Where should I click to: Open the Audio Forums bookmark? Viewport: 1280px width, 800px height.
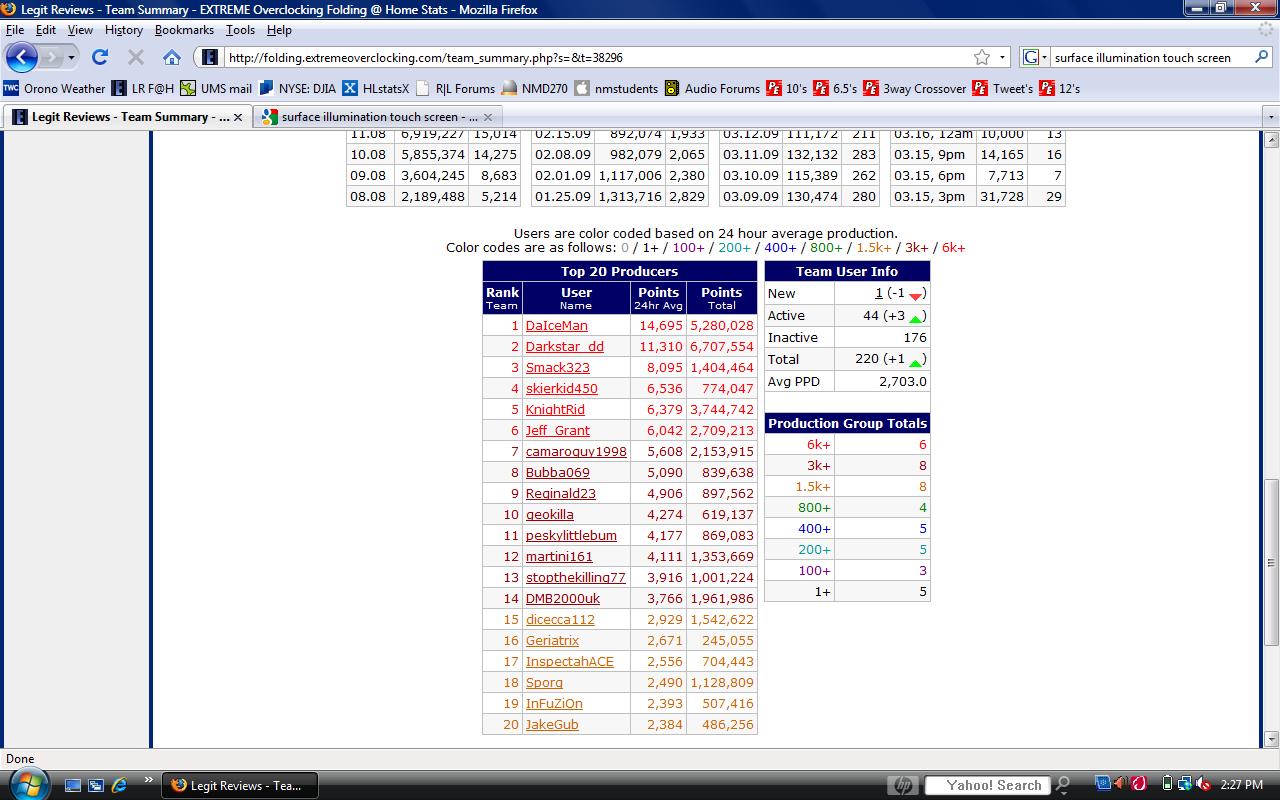(x=712, y=88)
